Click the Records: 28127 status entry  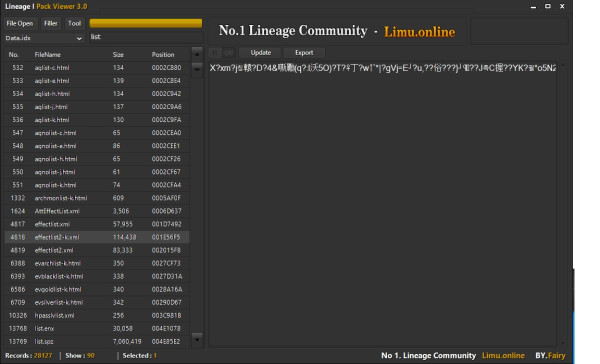(29, 356)
